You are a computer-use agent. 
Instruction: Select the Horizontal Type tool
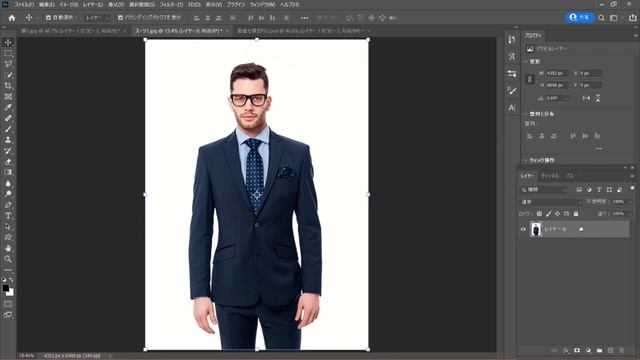[8, 216]
